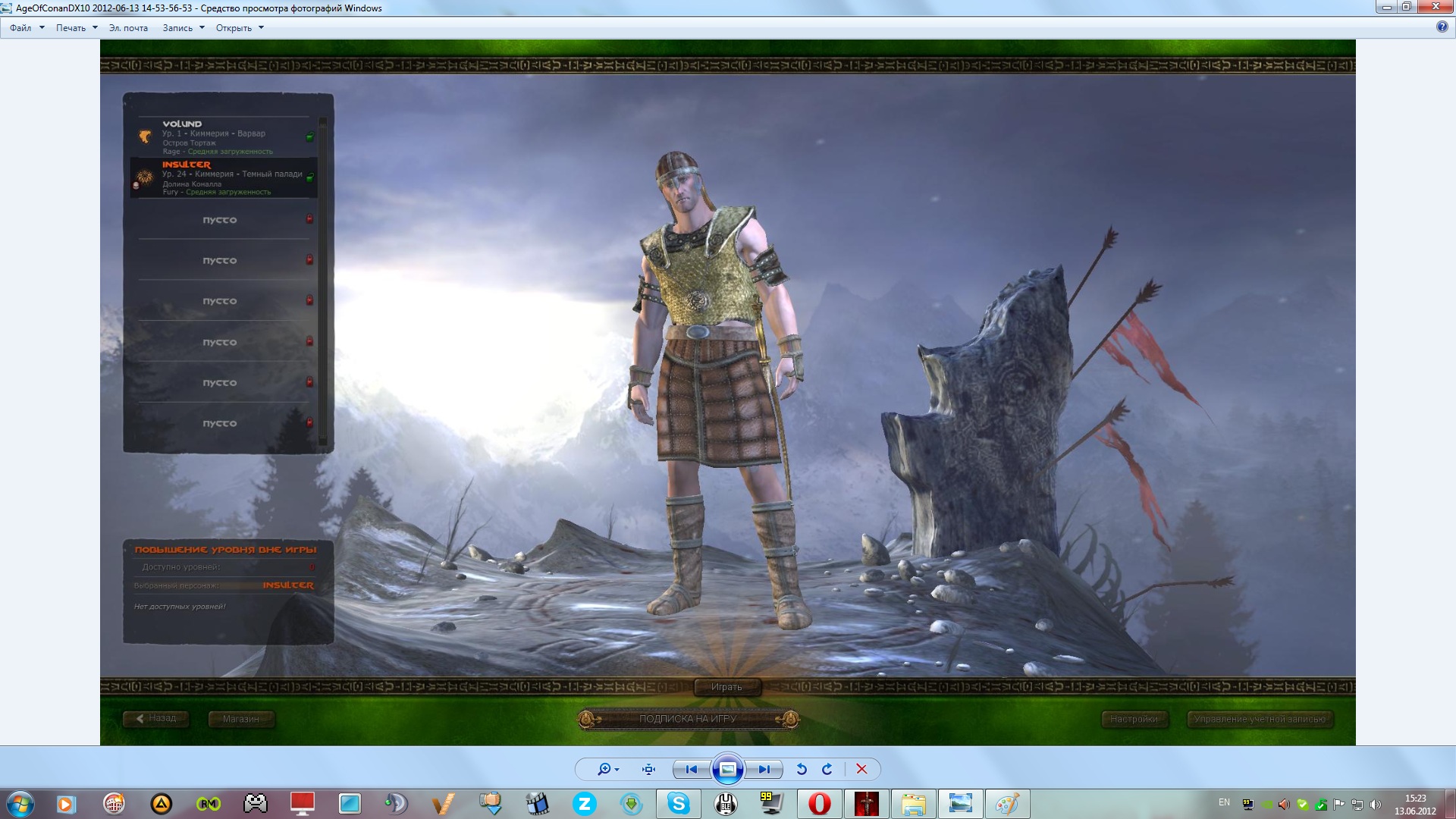Click the fit-to-window actual size icon
Viewport: 1456px width, 819px height.
pos(648,769)
